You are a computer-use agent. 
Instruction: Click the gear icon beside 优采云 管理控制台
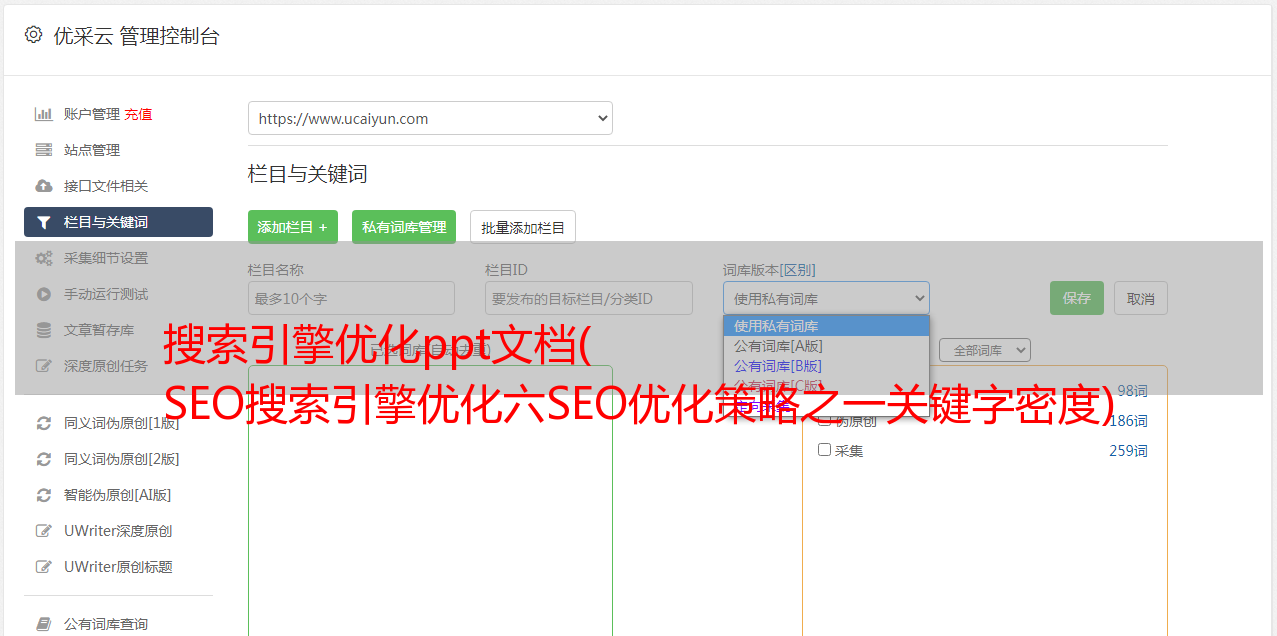point(33,35)
